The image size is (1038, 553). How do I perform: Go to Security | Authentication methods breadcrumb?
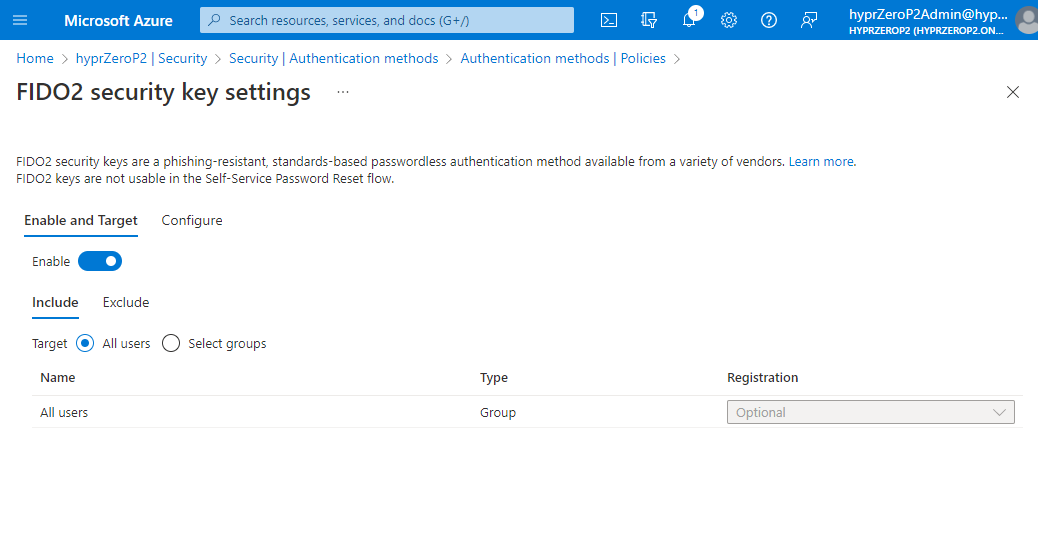[334, 58]
